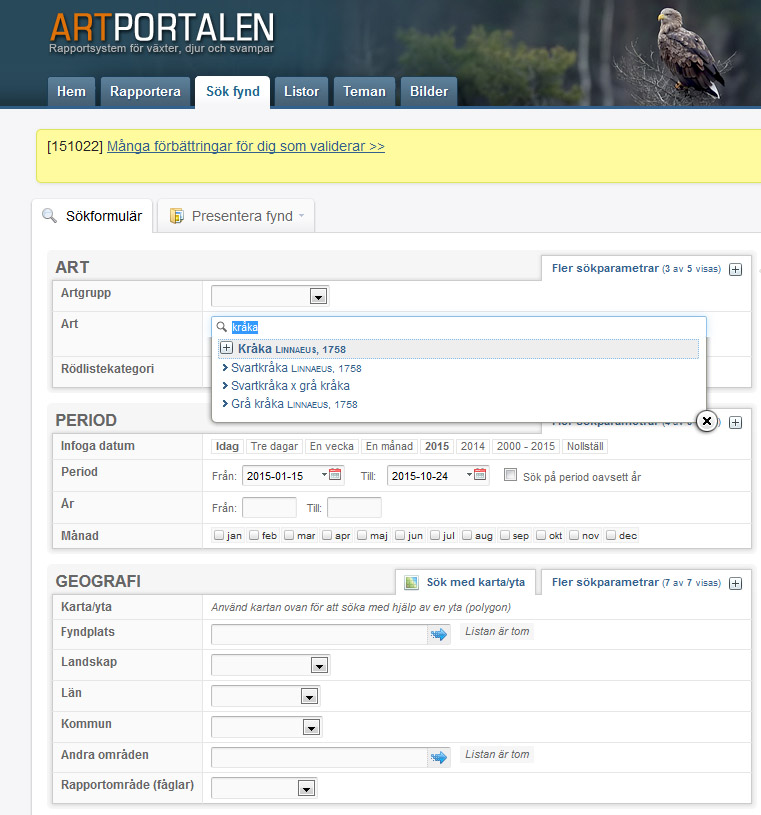Open the calendar for the Från date
This screenshot has height=815, width=761.
pos(335,474)
